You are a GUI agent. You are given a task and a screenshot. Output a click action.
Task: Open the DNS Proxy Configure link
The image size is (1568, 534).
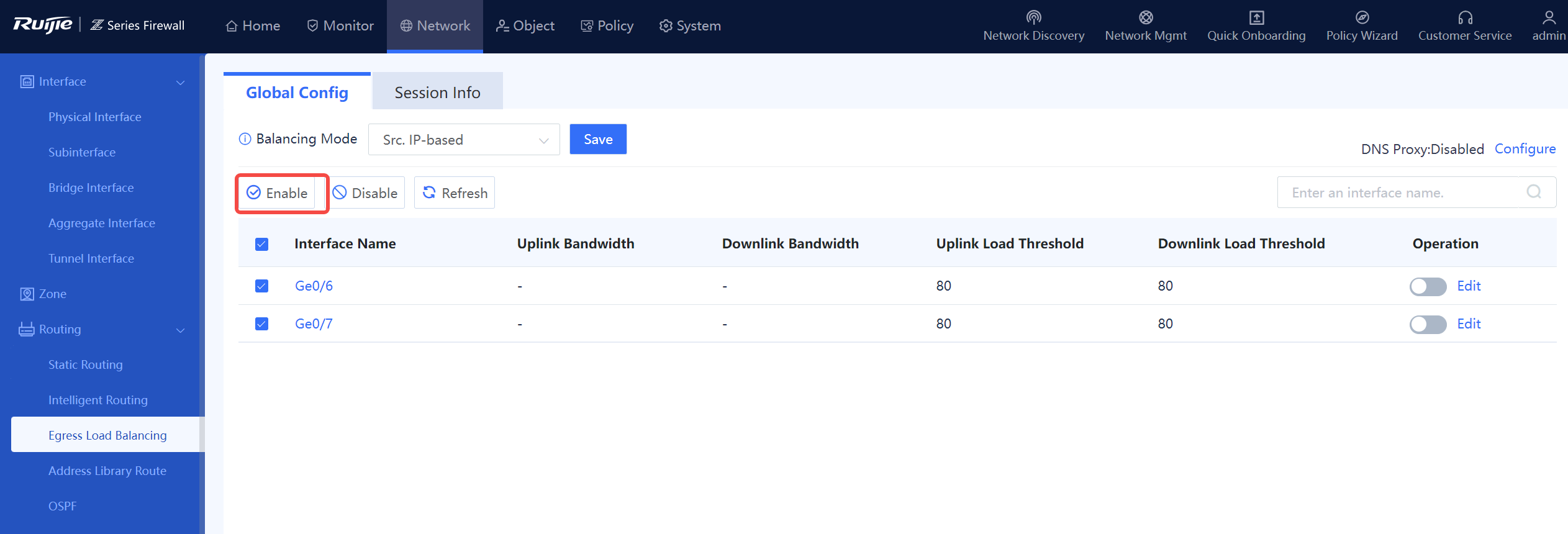pyautogui.click(x=1525, y=149)
